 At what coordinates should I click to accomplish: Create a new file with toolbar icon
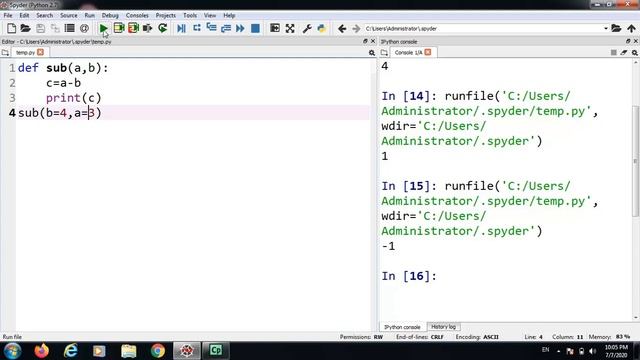(11, 28)
